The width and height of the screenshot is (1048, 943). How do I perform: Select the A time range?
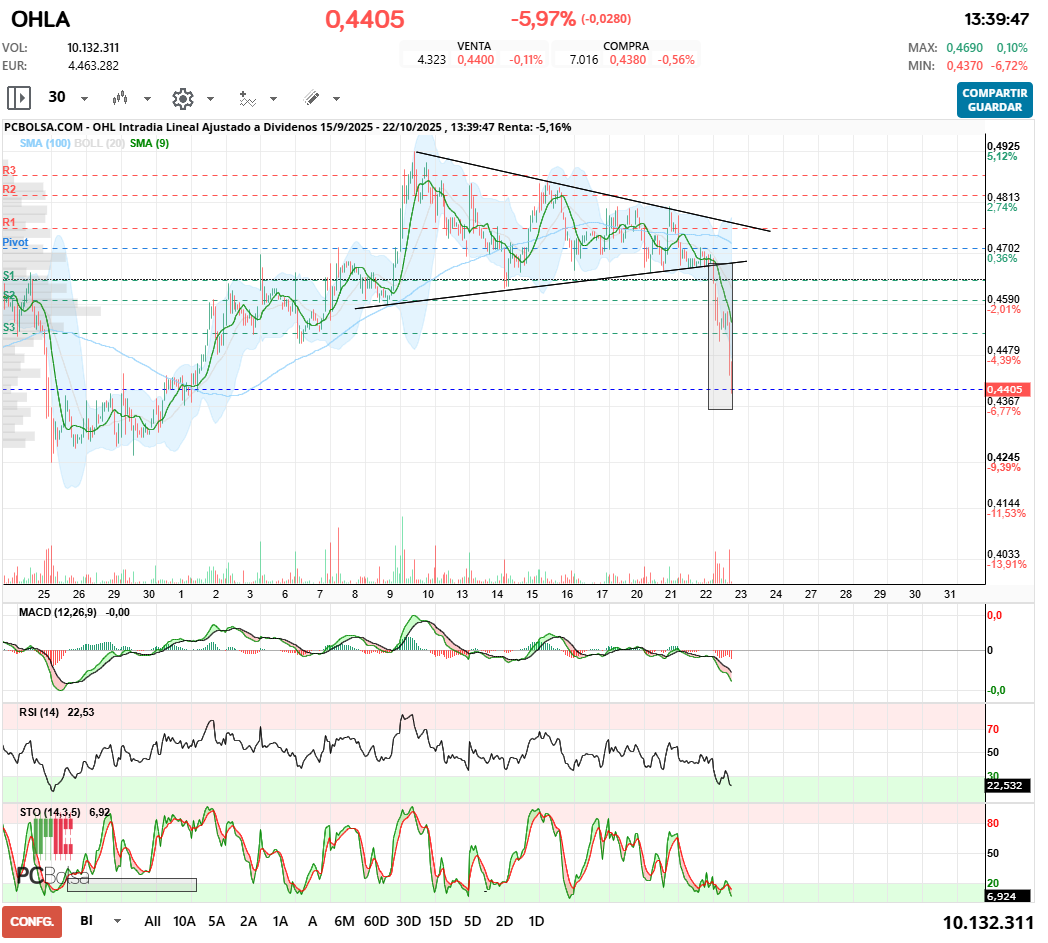[x=312, y=921]
